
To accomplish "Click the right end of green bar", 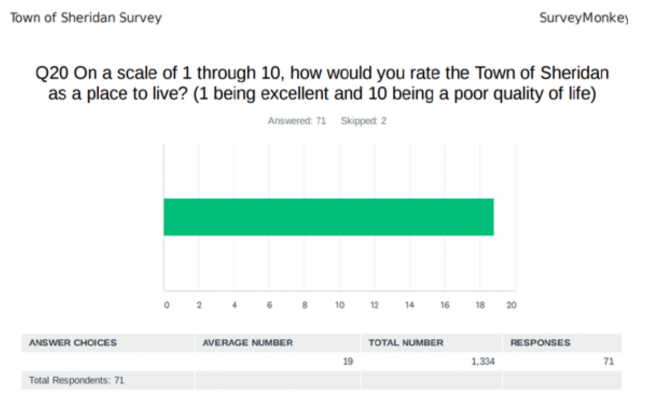I will pyautogui.click(x=491, y=217).
